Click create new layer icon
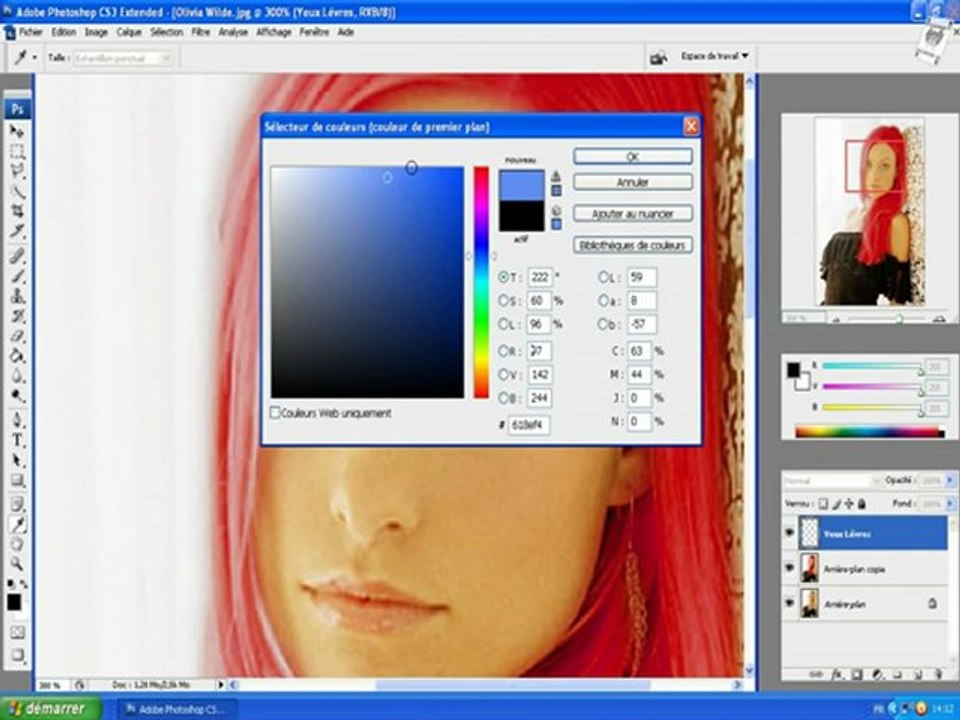 918,674
